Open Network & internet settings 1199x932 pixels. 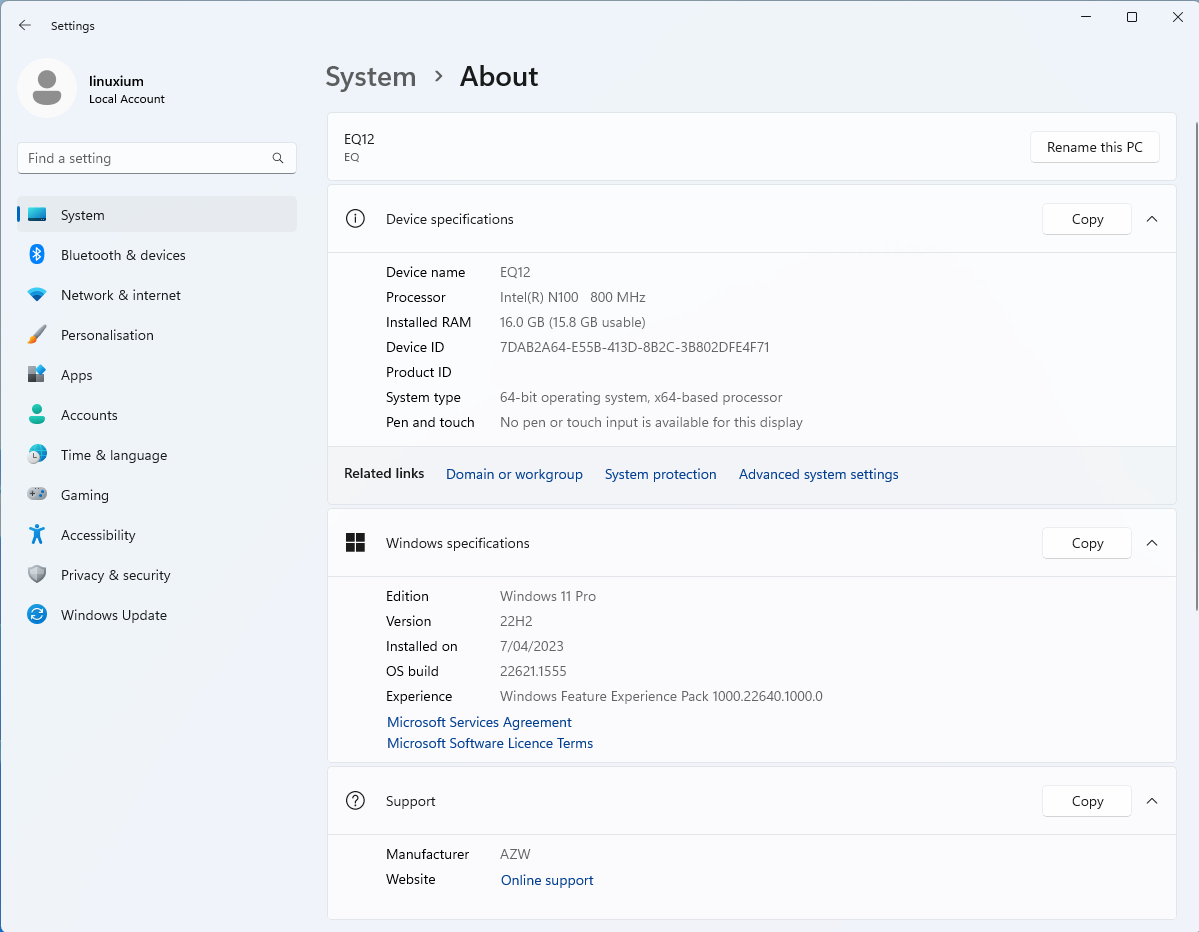pos(157,294)
